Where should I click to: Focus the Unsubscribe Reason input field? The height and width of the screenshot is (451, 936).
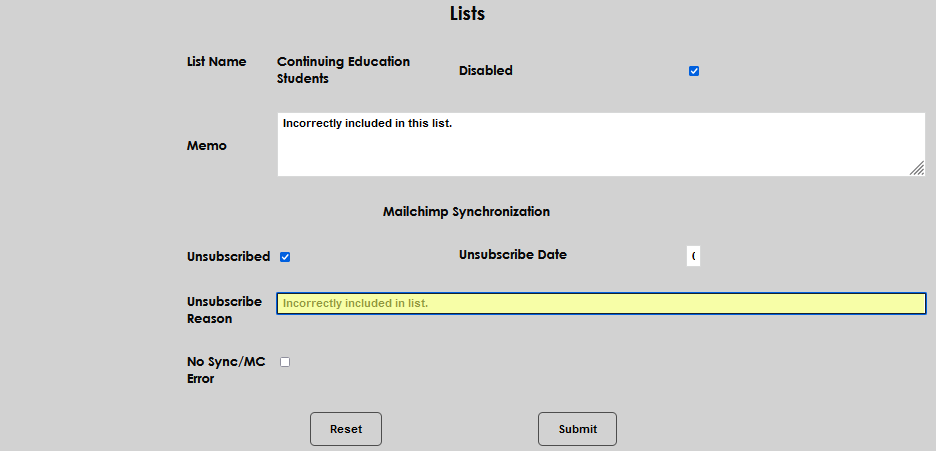click(x=601, y=303)
